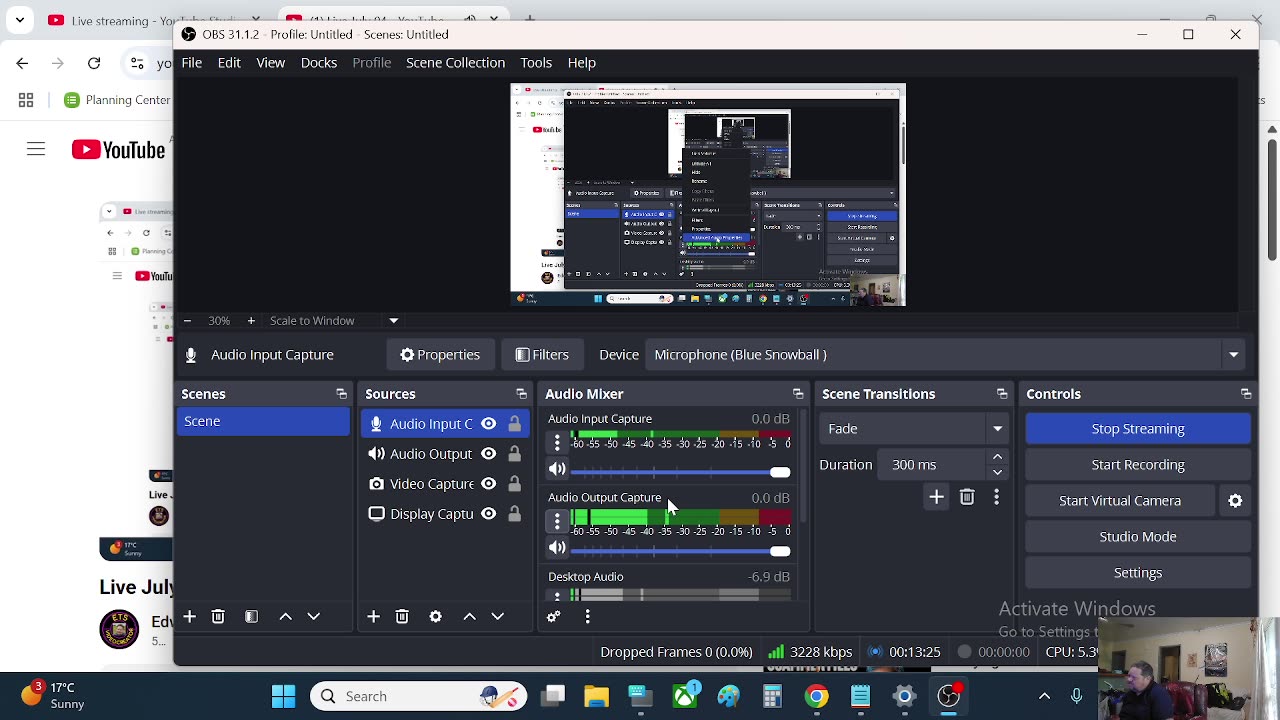Open Audio Mixer three-dot menu at bottom

point(587,617)
